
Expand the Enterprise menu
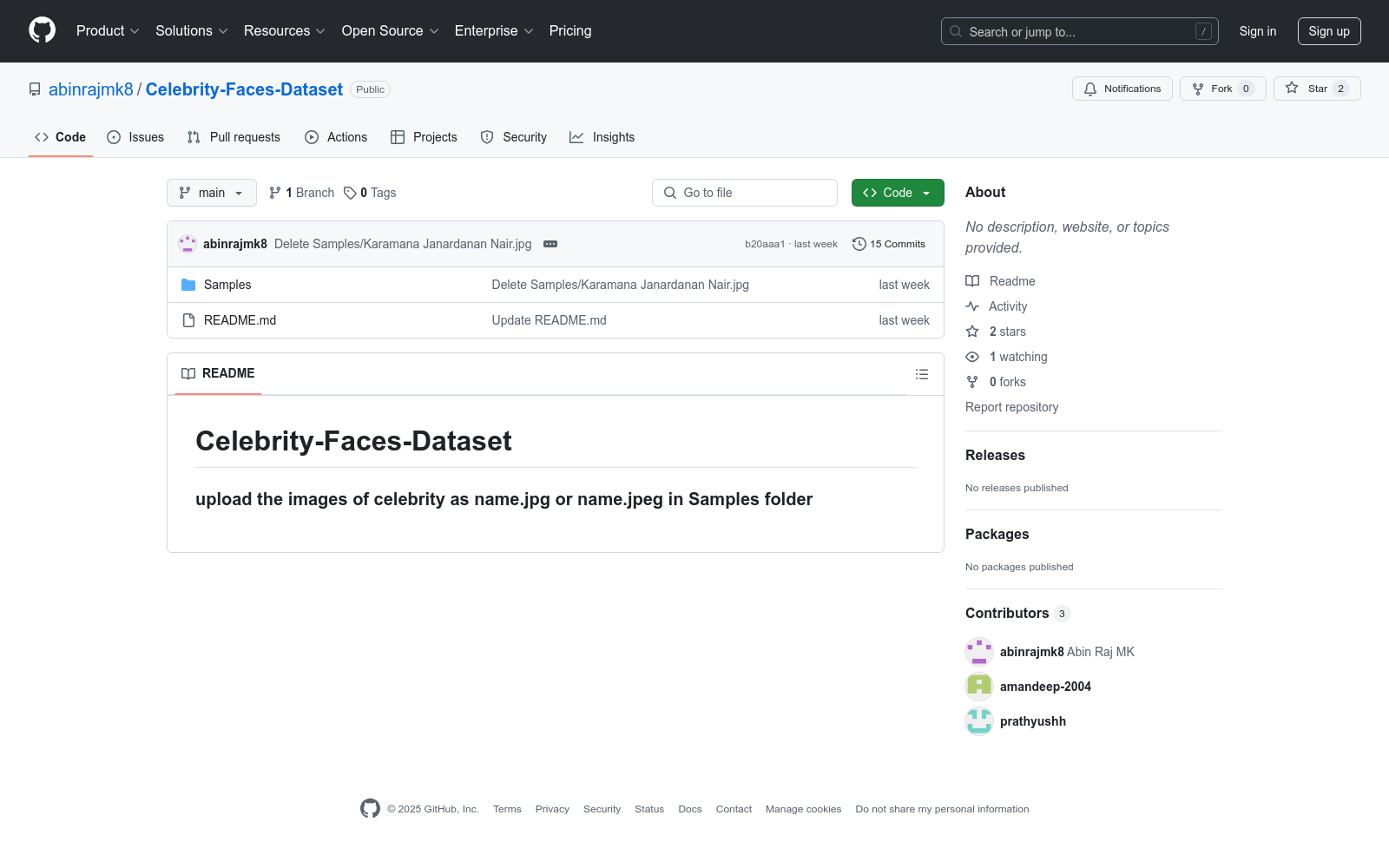tap(494, 30)
